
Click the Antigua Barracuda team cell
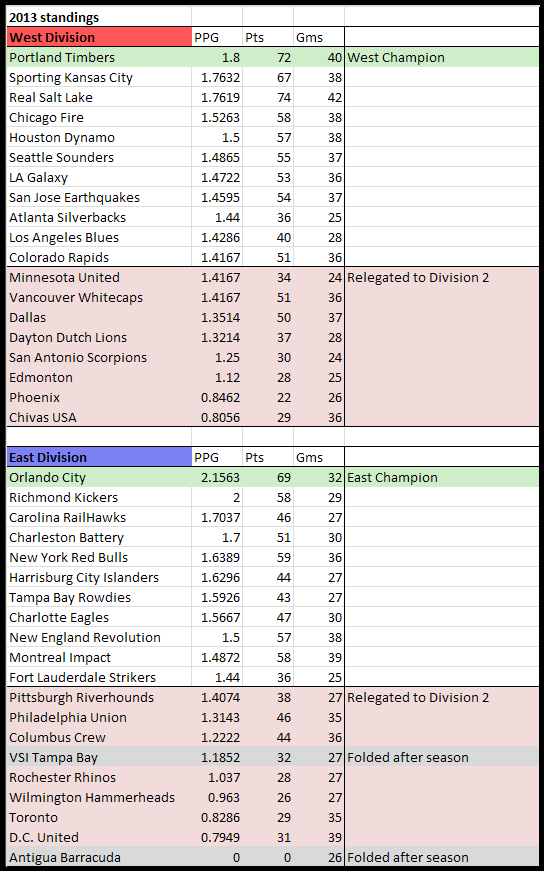pos(99,857)
